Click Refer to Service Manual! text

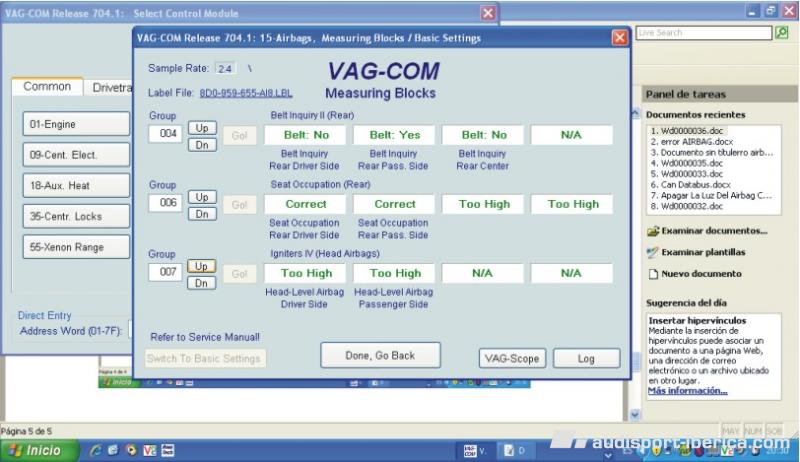(205, 337)
